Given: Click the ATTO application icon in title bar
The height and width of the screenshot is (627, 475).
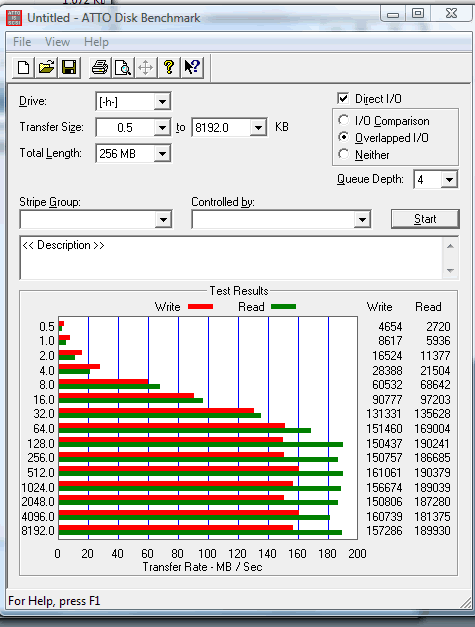Looking at the screenshot, I should [x=14, y=18].
